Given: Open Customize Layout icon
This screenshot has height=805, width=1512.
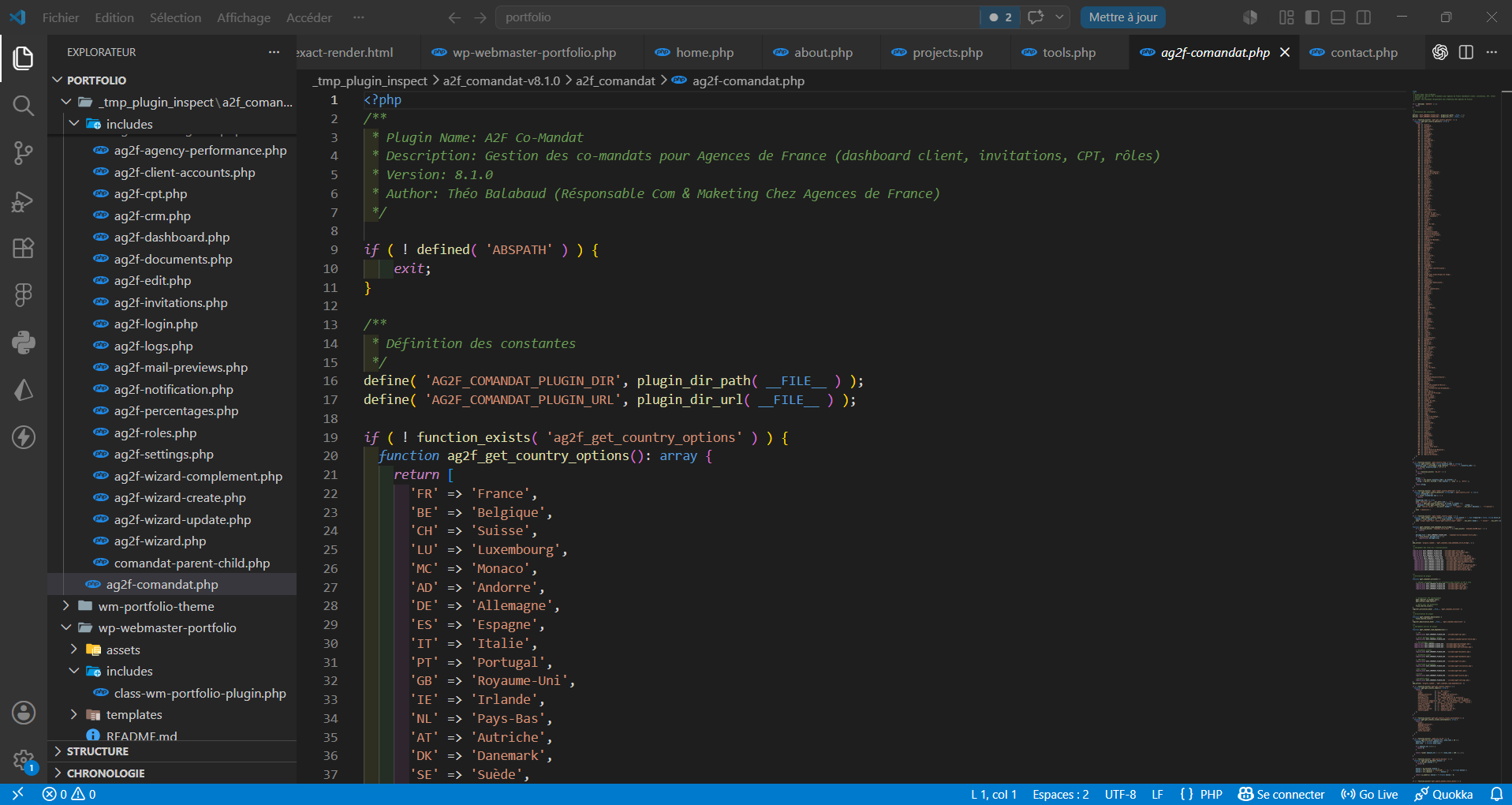Looking at the screenshot, I should click(1286, 17).
